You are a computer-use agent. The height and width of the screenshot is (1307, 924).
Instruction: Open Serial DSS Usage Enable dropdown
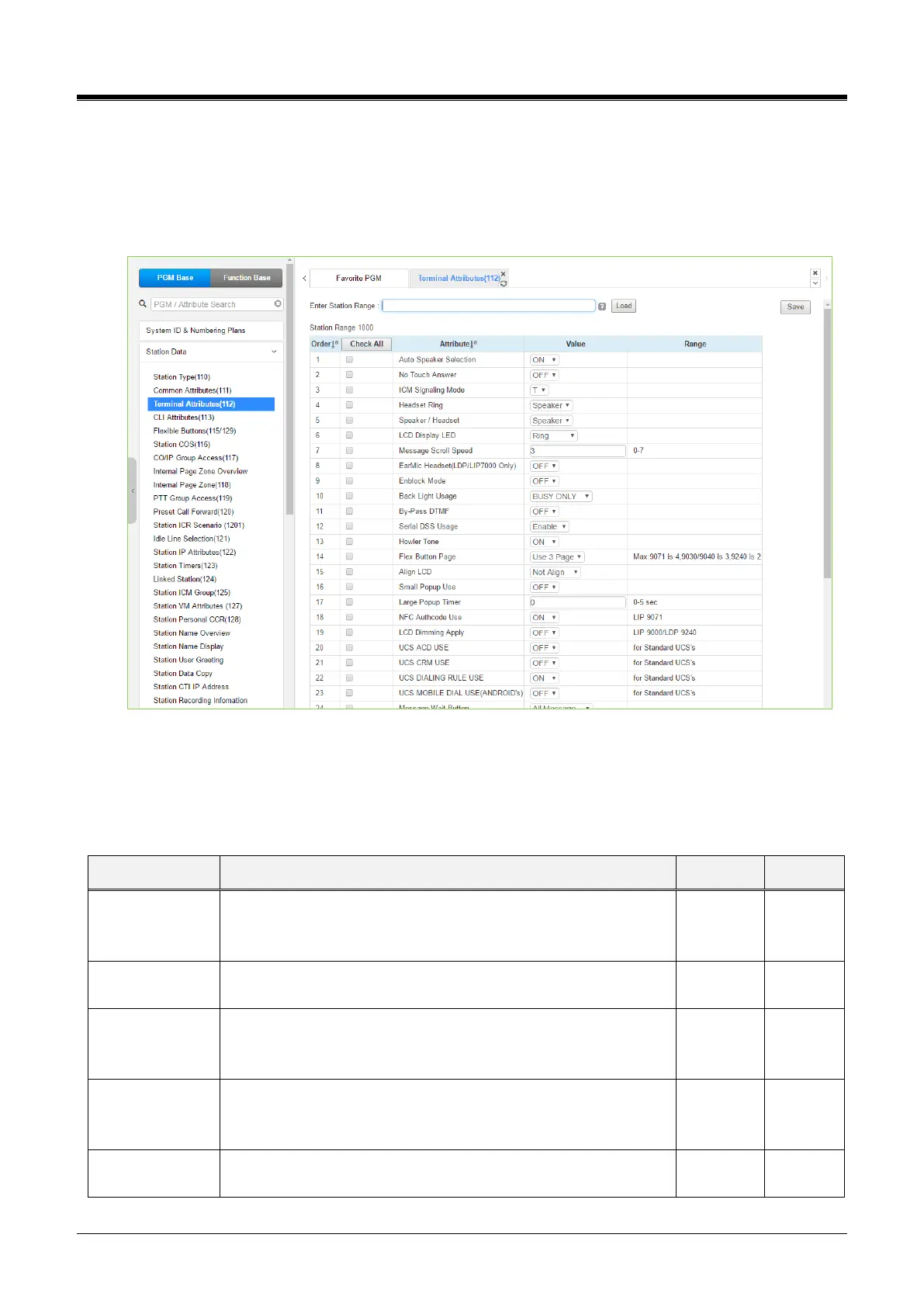point(549,526)
